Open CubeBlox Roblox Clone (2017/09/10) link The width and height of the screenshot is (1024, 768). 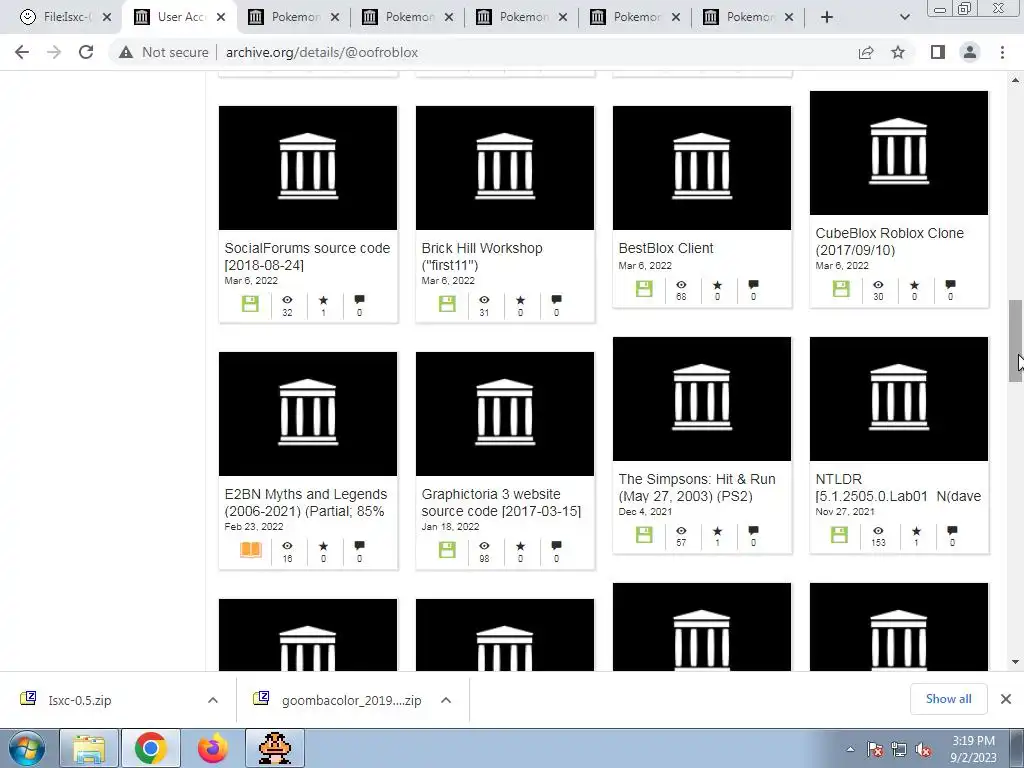889,242
